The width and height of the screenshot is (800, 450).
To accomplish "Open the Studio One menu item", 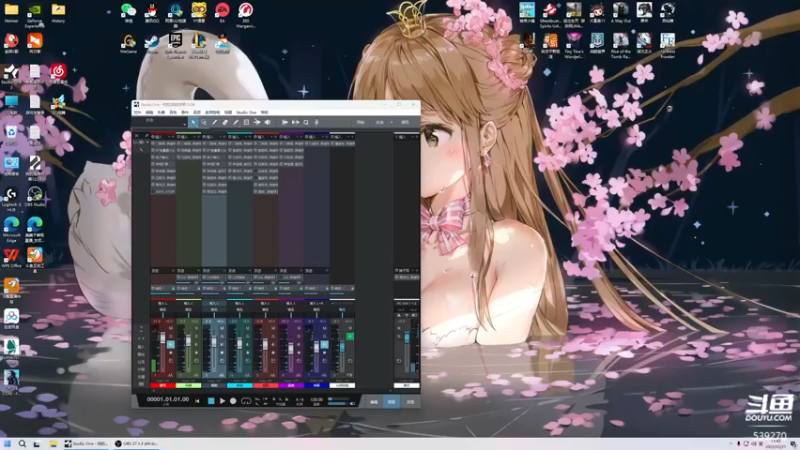I will pos(246,112).
